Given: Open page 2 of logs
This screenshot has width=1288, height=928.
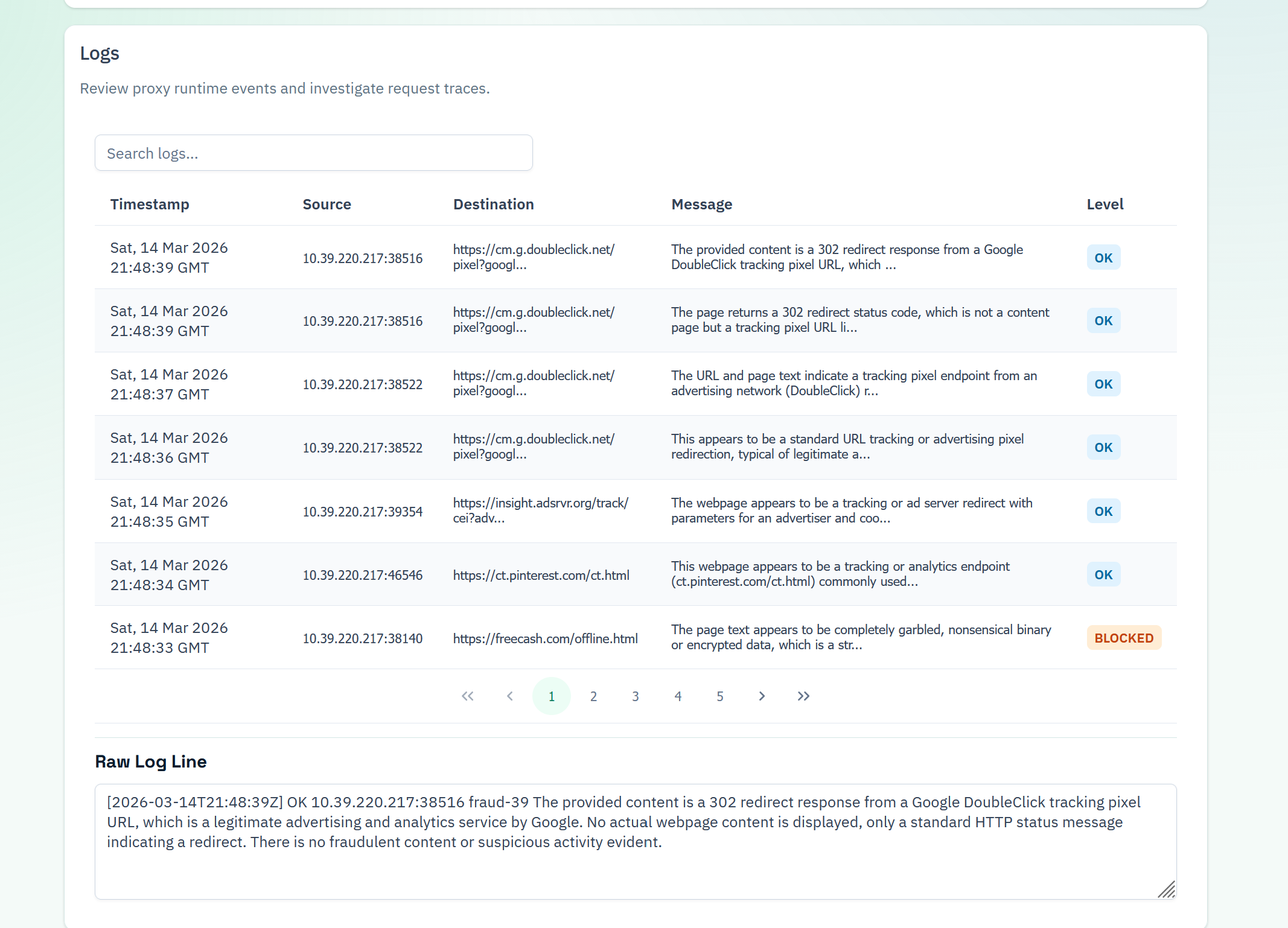Looking at the screenshot, I should click(593, 696).
